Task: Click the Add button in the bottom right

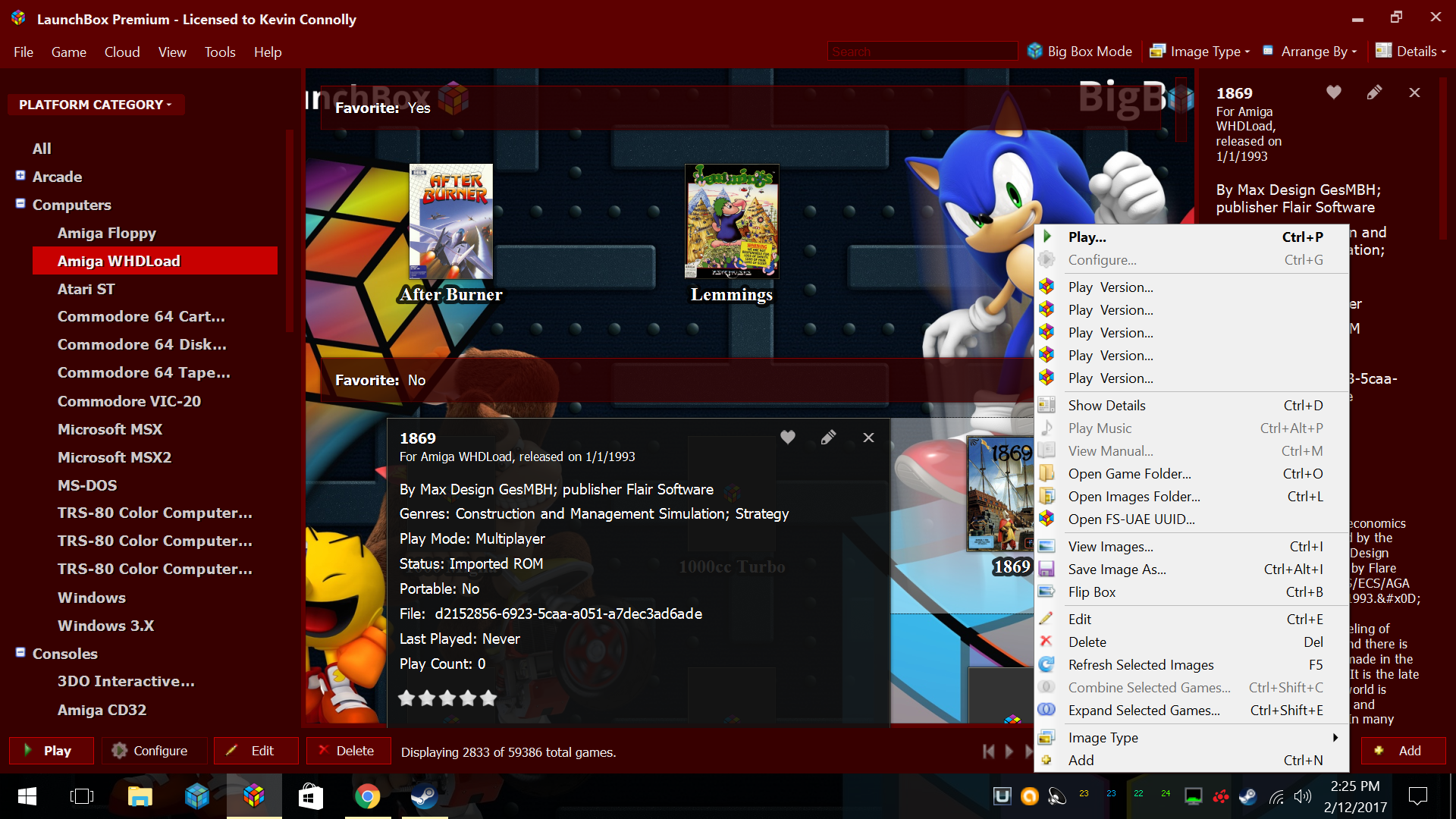Action: [1403, 751]
